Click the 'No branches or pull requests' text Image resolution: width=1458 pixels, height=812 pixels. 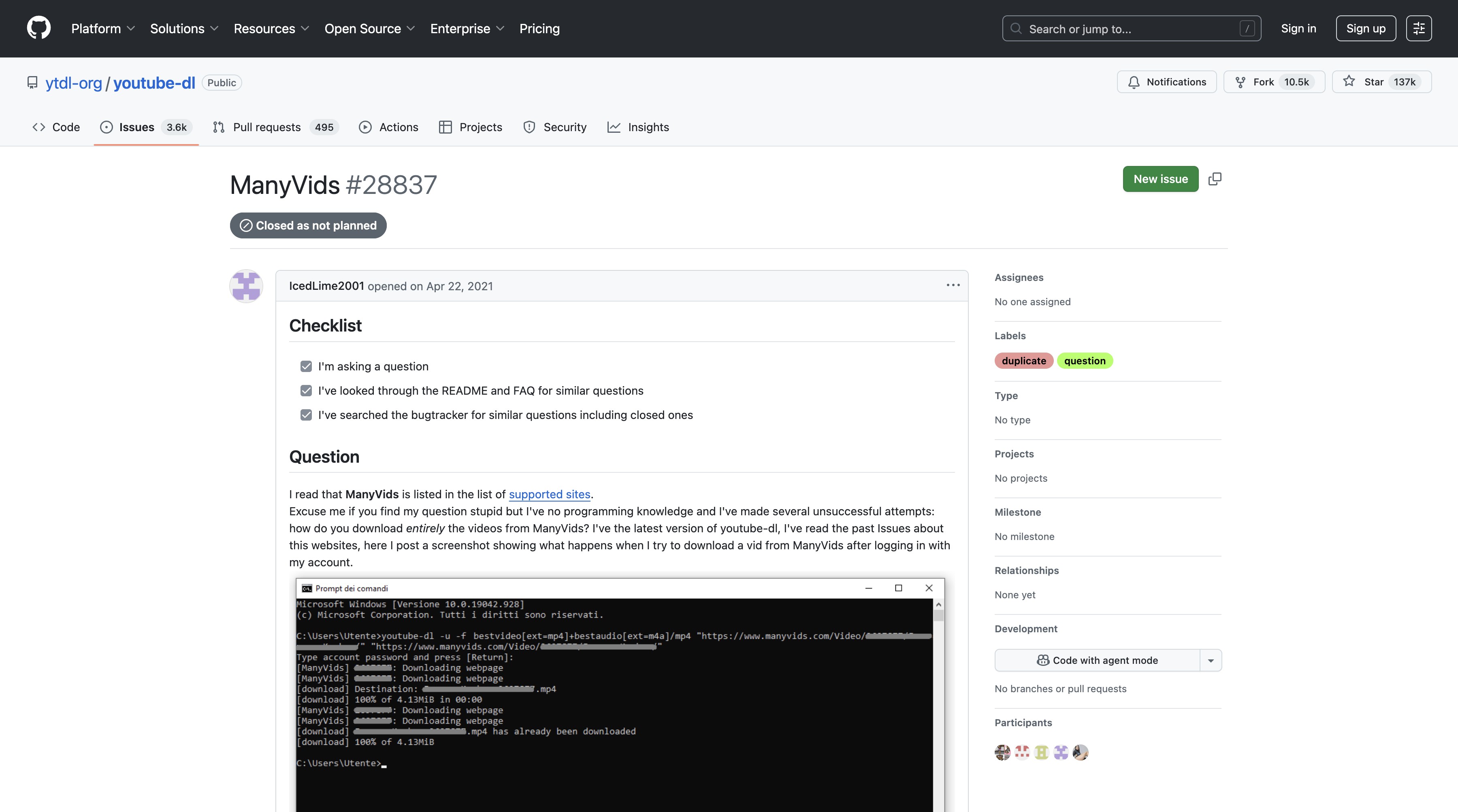point(1060,689)
